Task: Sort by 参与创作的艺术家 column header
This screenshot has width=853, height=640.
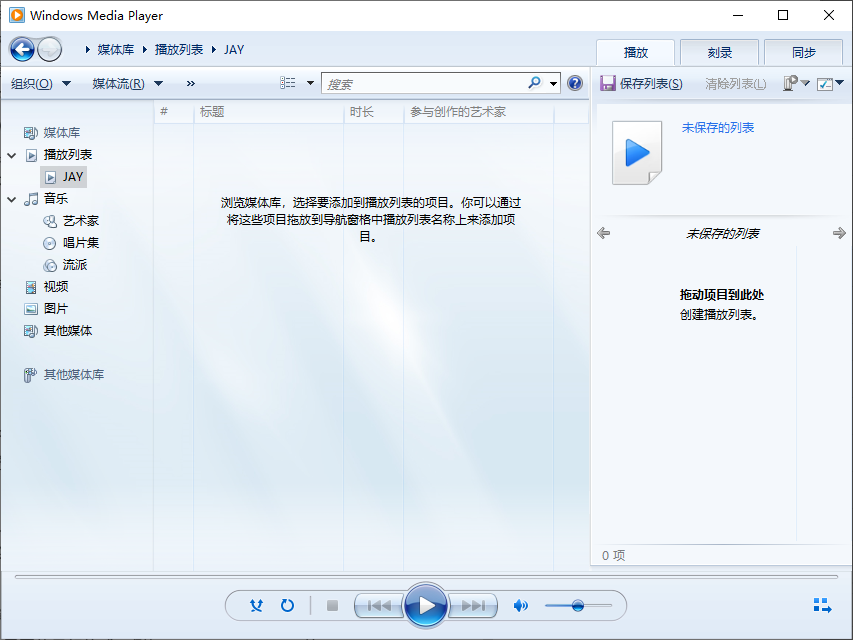Action: coord(479,112)
